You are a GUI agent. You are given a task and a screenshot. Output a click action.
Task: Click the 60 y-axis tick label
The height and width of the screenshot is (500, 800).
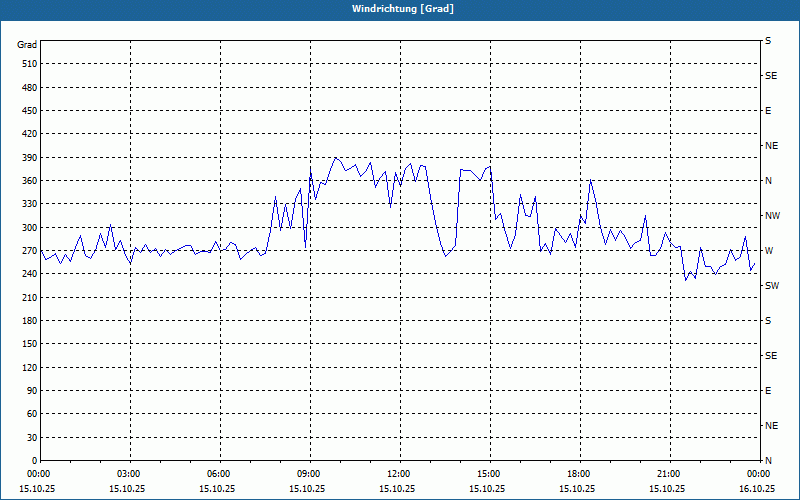32,414
